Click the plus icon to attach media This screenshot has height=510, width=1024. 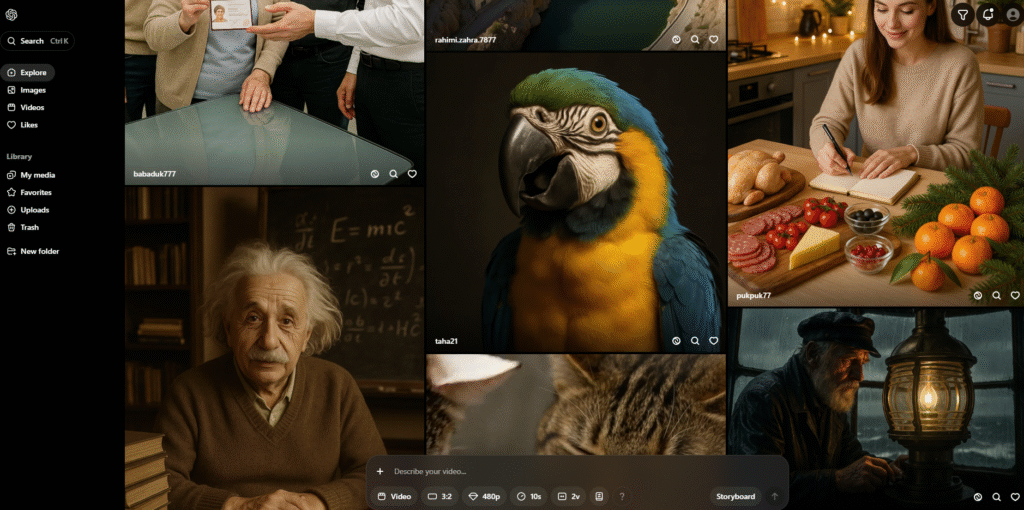click(380, 471)
